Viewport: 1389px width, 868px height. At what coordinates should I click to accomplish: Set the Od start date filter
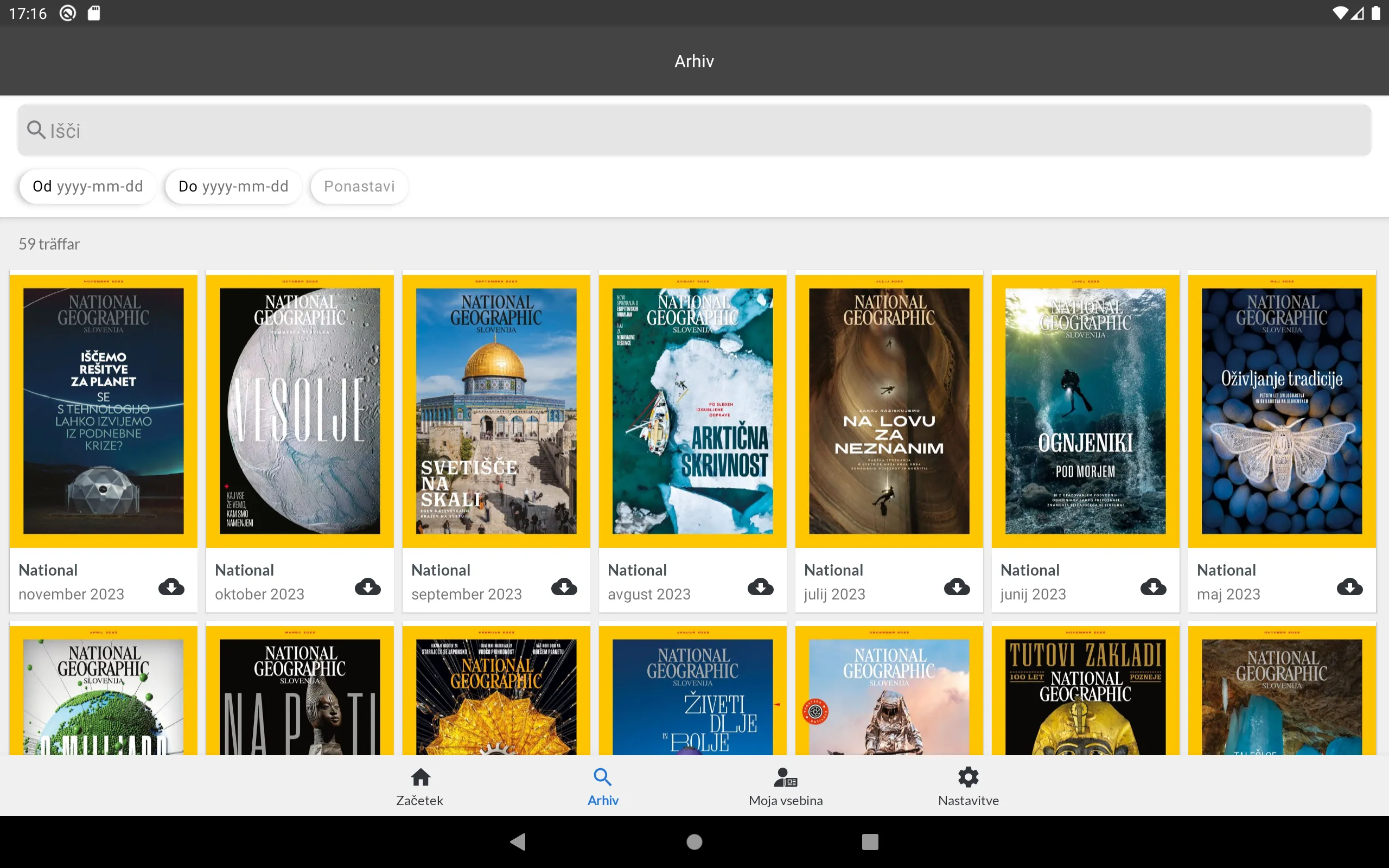tap(88, 187)
